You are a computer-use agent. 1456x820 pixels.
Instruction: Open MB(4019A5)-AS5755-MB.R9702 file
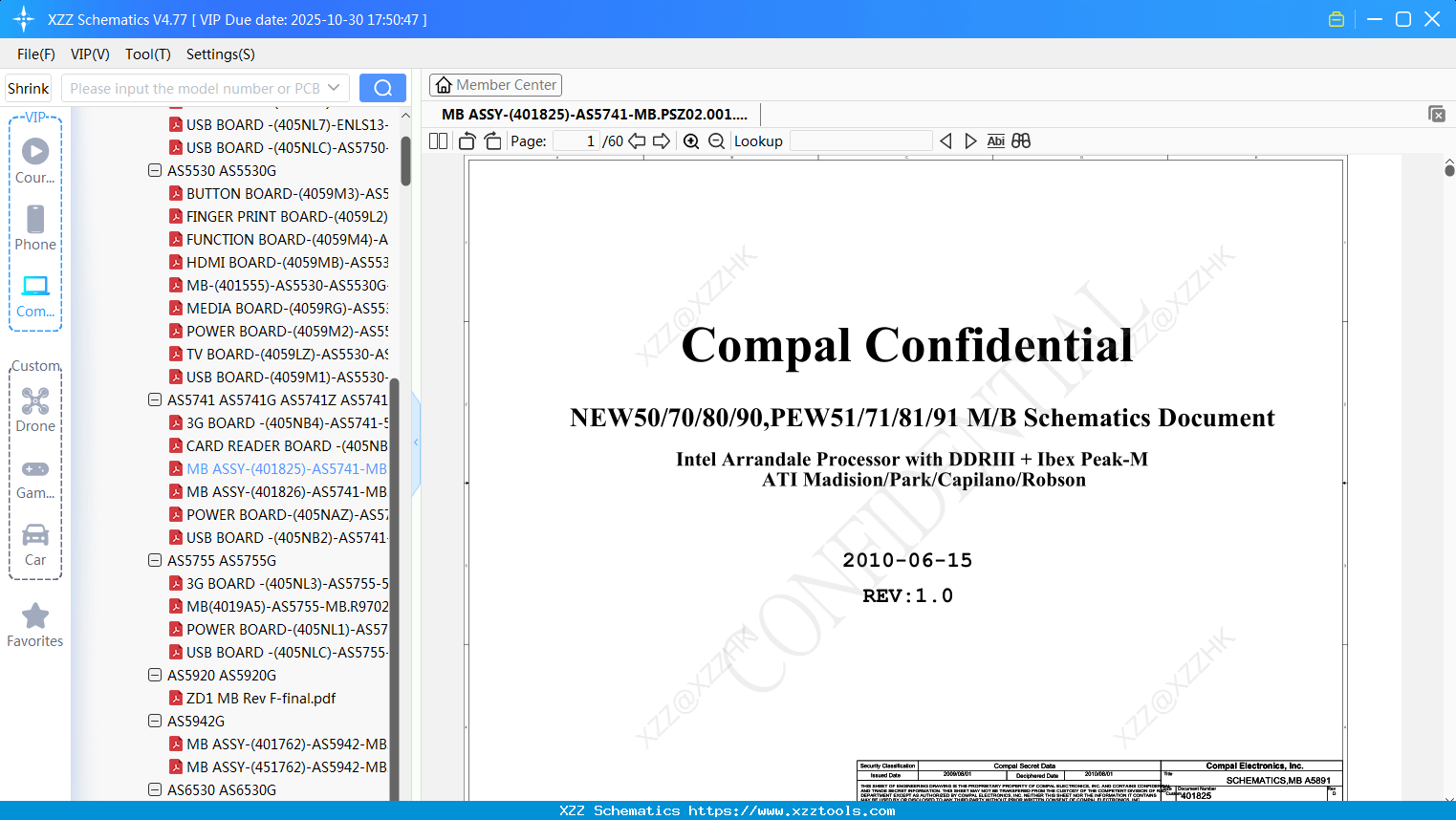(x=278, y=607)
